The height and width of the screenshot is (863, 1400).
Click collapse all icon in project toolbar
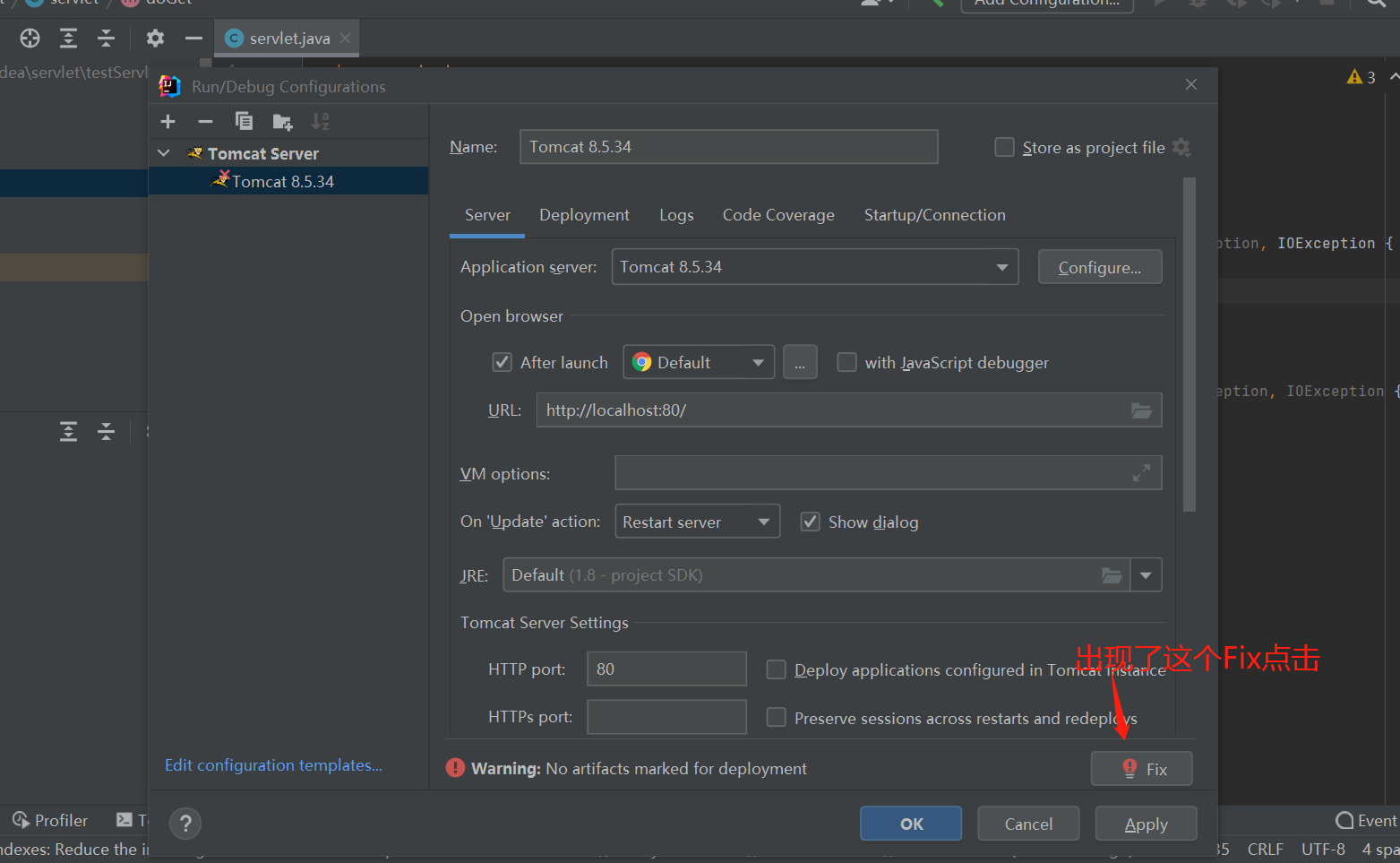[x=106, y=38]
